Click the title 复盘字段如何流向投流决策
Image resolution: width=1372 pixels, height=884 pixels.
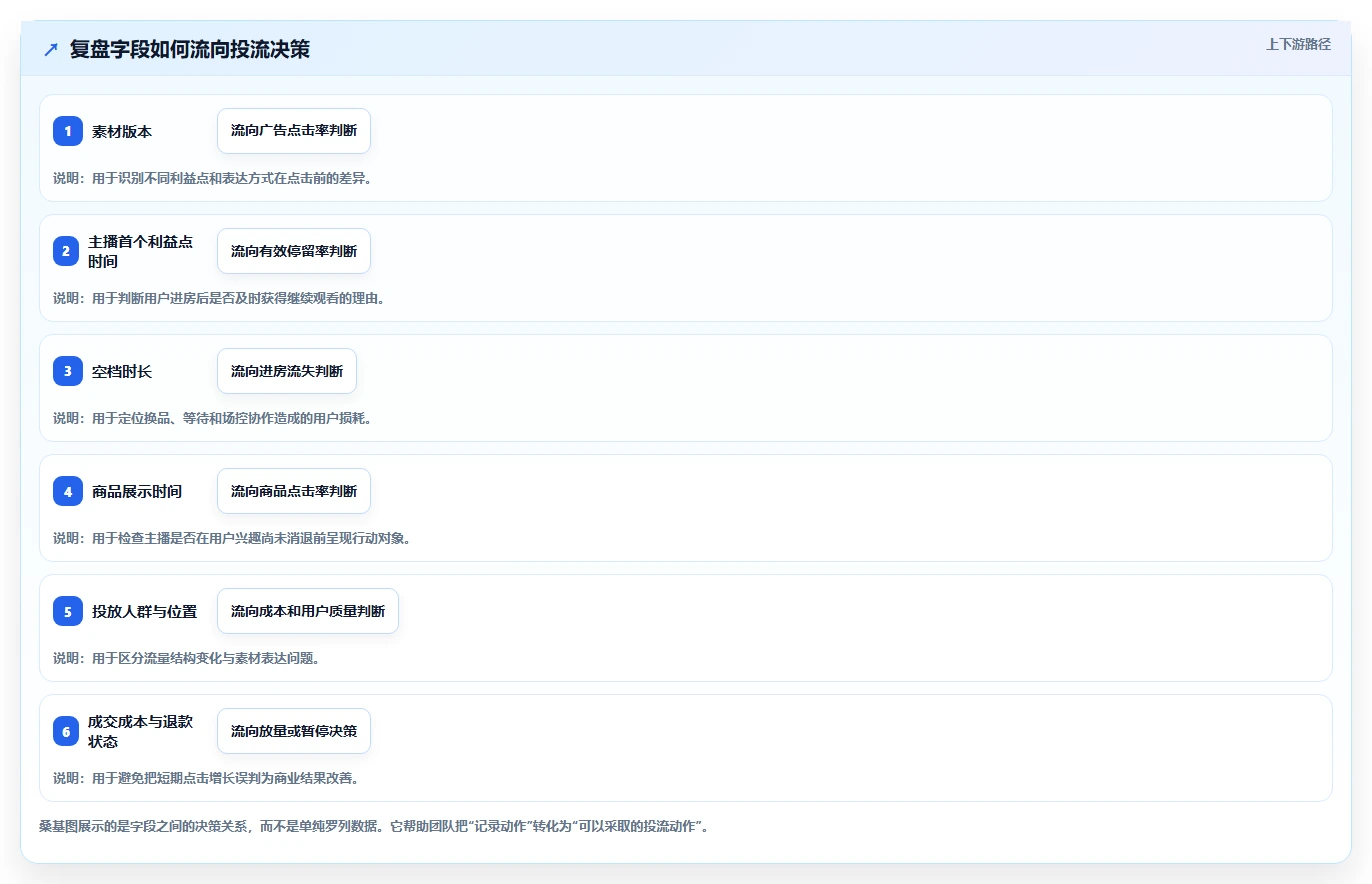click(x=190, y=49)
